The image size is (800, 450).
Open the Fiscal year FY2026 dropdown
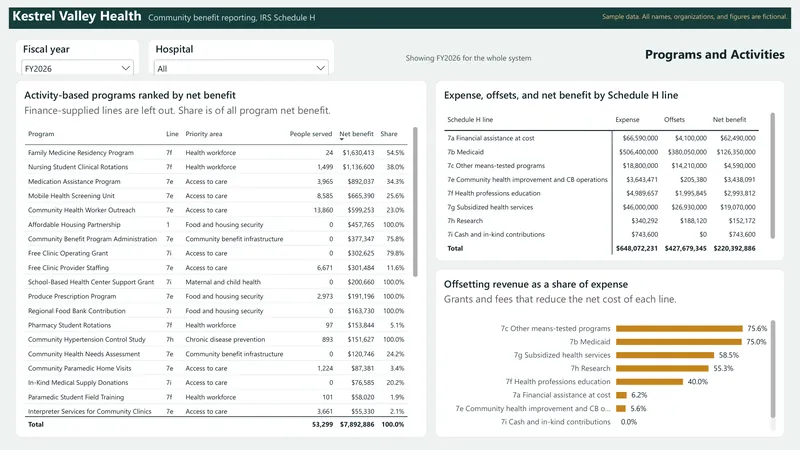(x=78, y=68)
